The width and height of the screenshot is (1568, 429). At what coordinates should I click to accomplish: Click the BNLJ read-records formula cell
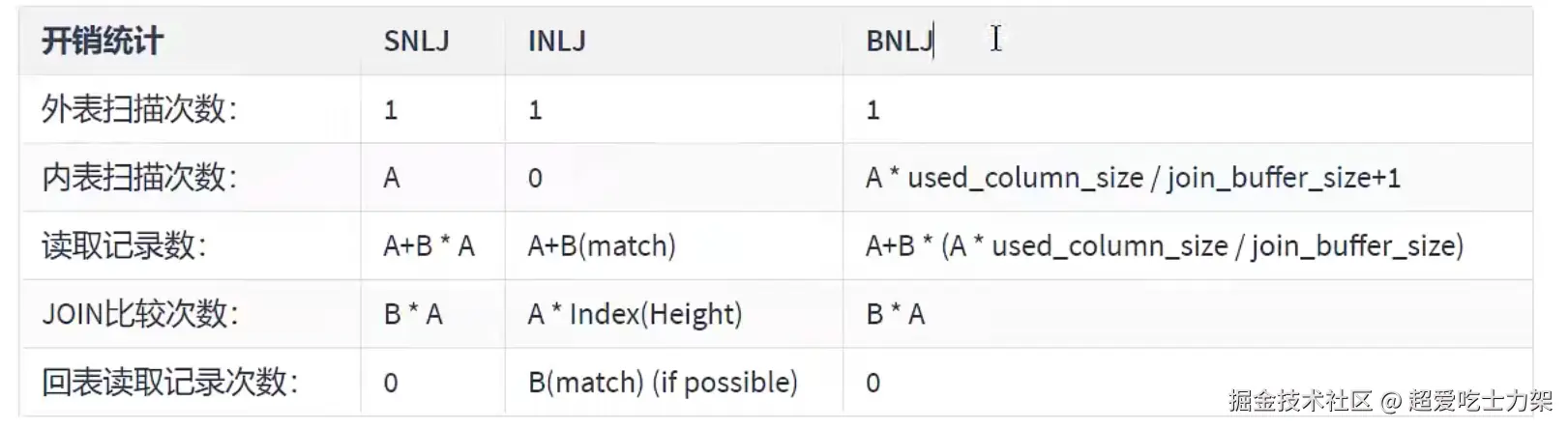pyautogui.click(x=1164, y=246)
